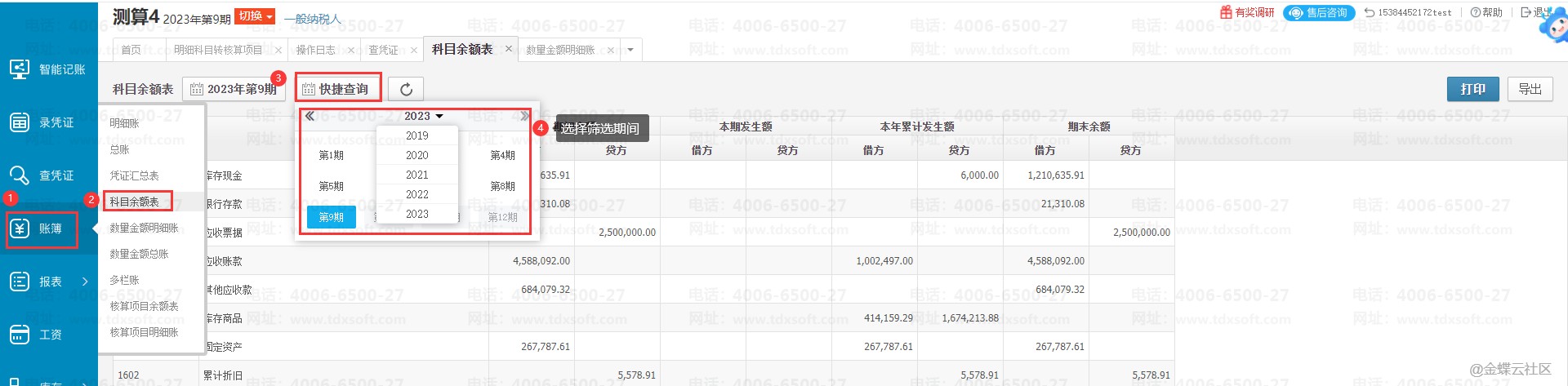Click the 导出 button
The width and height of the screenshot is (1568, 386).
pyautogui.click(x=1530, y=89)
